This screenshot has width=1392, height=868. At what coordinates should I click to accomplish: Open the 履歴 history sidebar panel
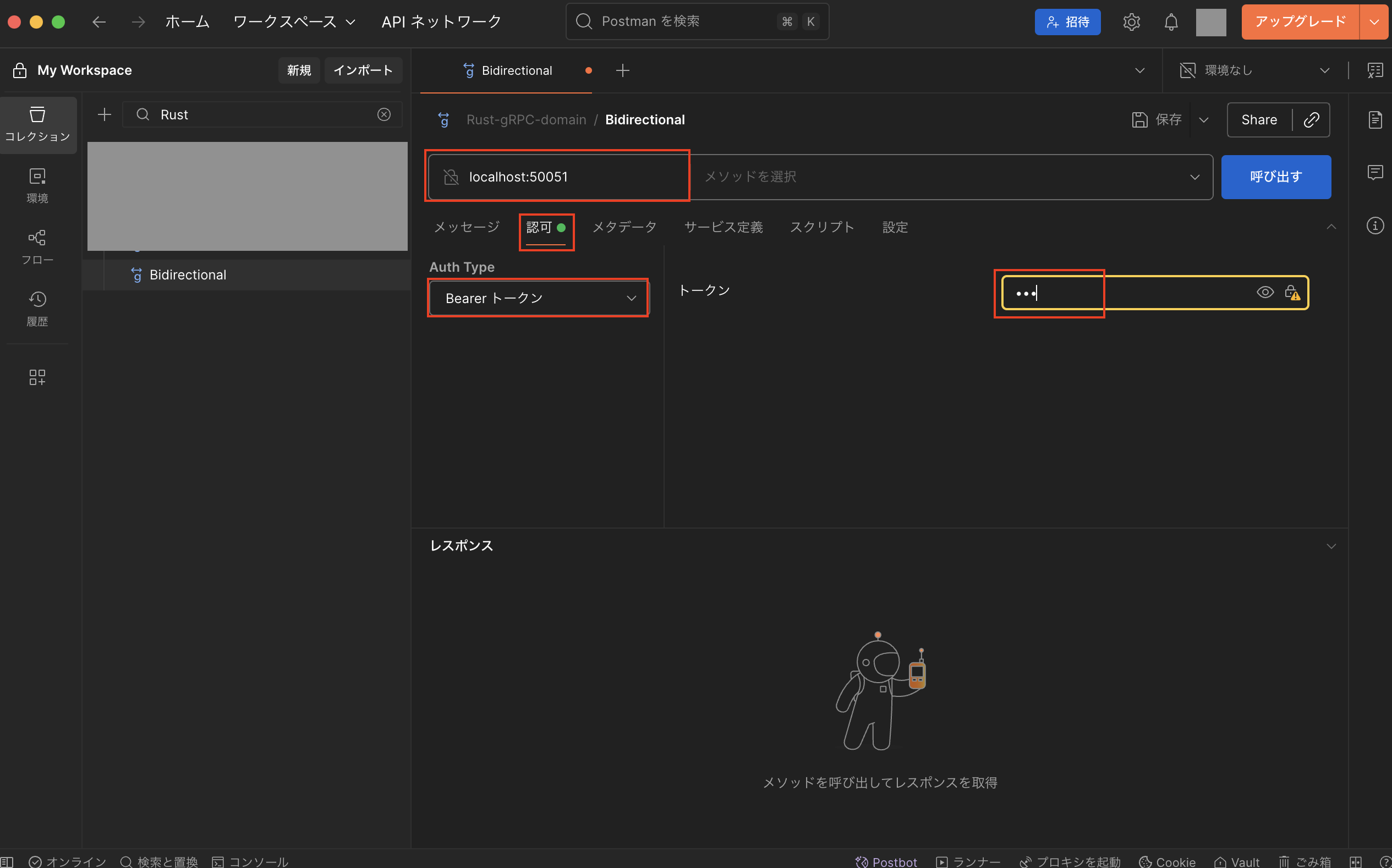pos(38,309)
